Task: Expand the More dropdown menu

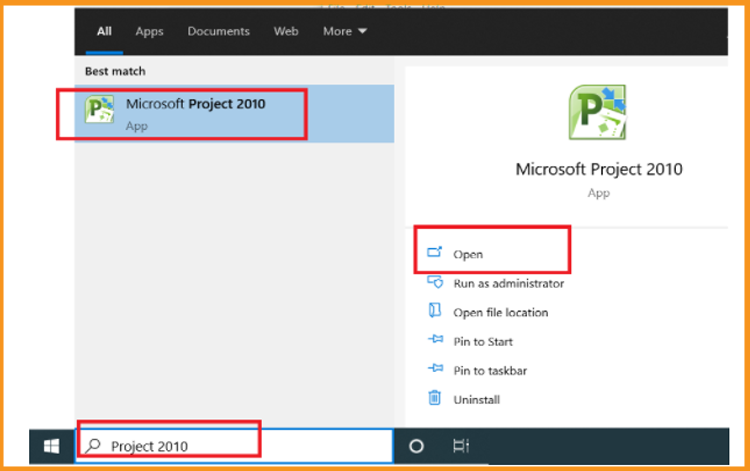Action: tap(345, 32)
